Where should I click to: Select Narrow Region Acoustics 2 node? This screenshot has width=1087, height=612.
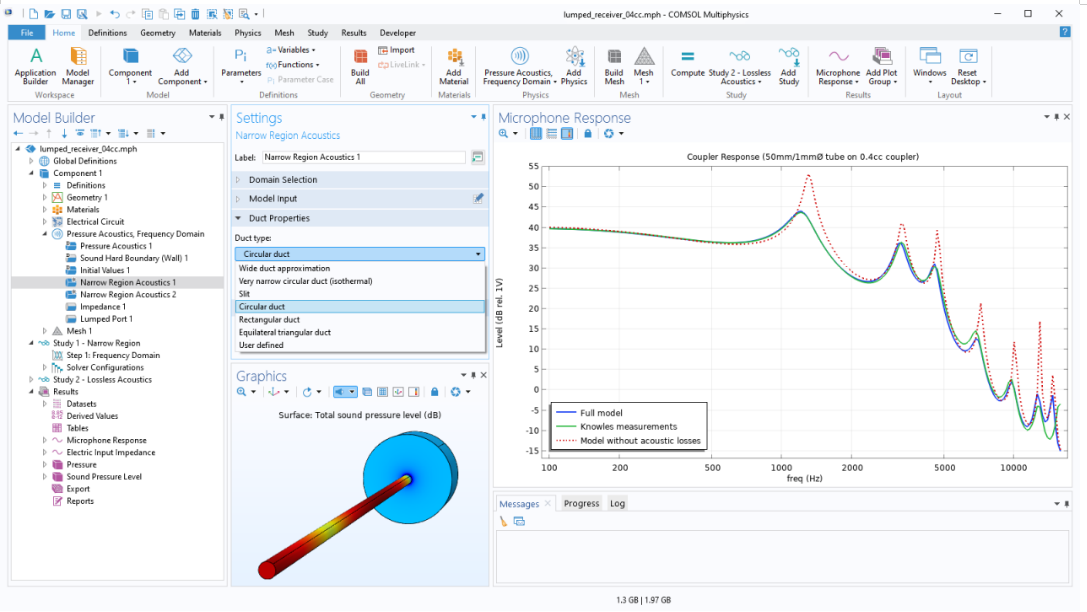tap(128, 295)
